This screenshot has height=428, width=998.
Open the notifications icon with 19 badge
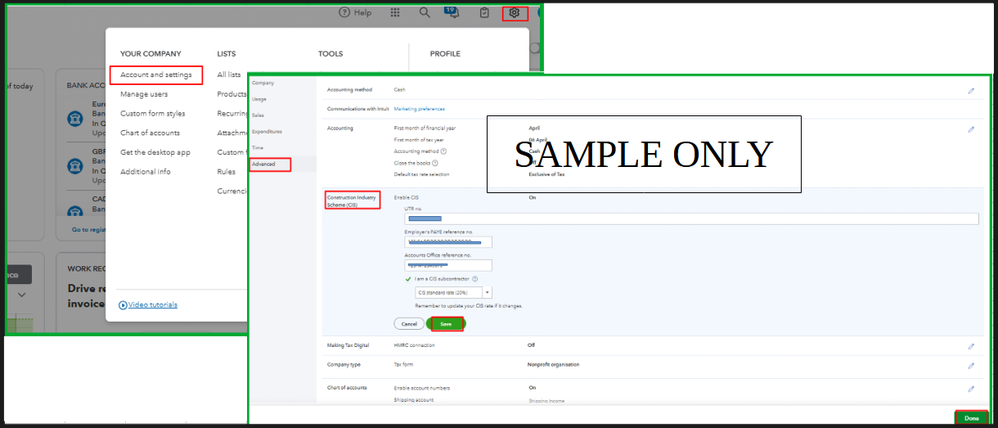[453, 13]
